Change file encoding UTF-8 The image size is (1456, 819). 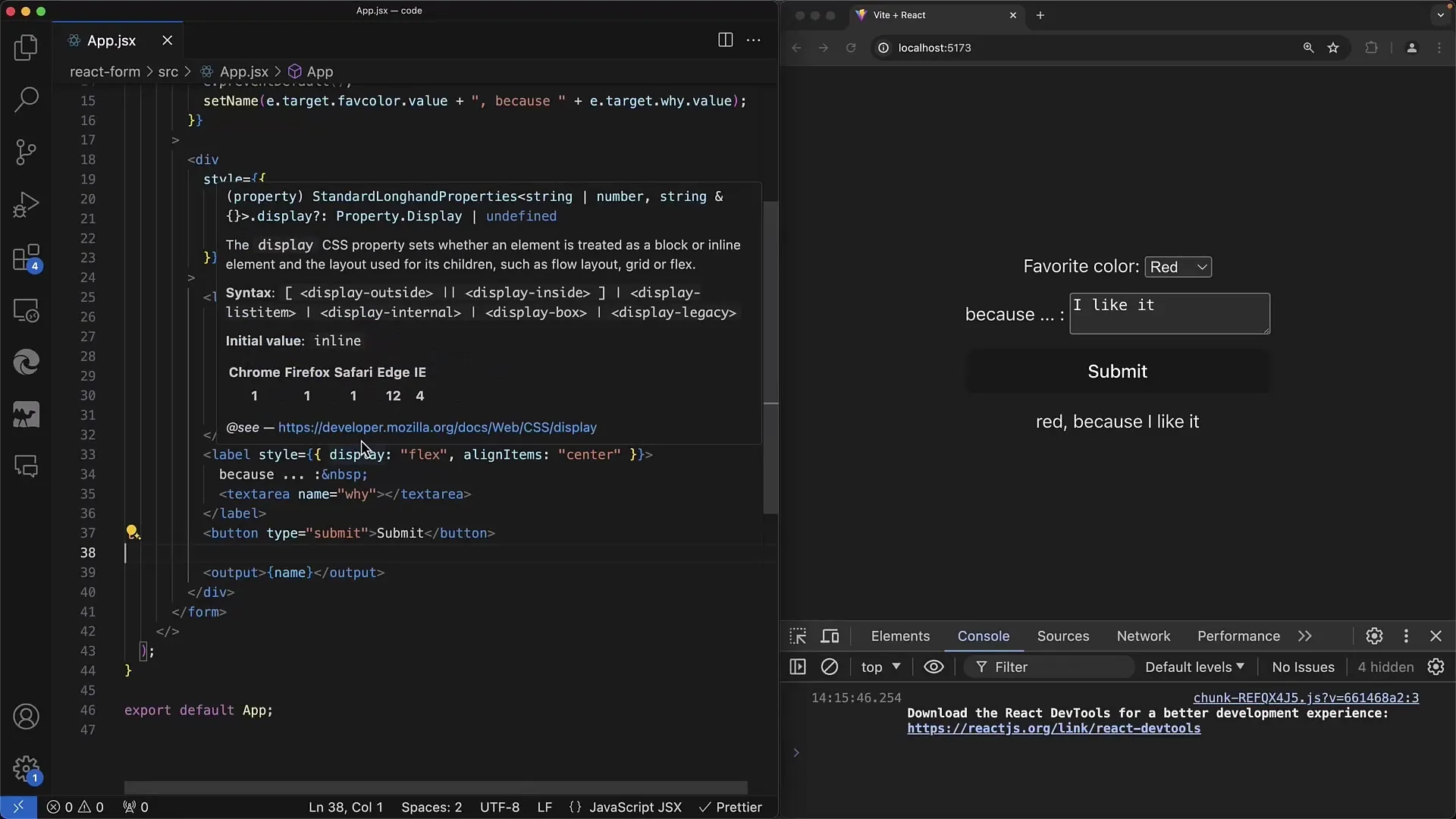500,807
